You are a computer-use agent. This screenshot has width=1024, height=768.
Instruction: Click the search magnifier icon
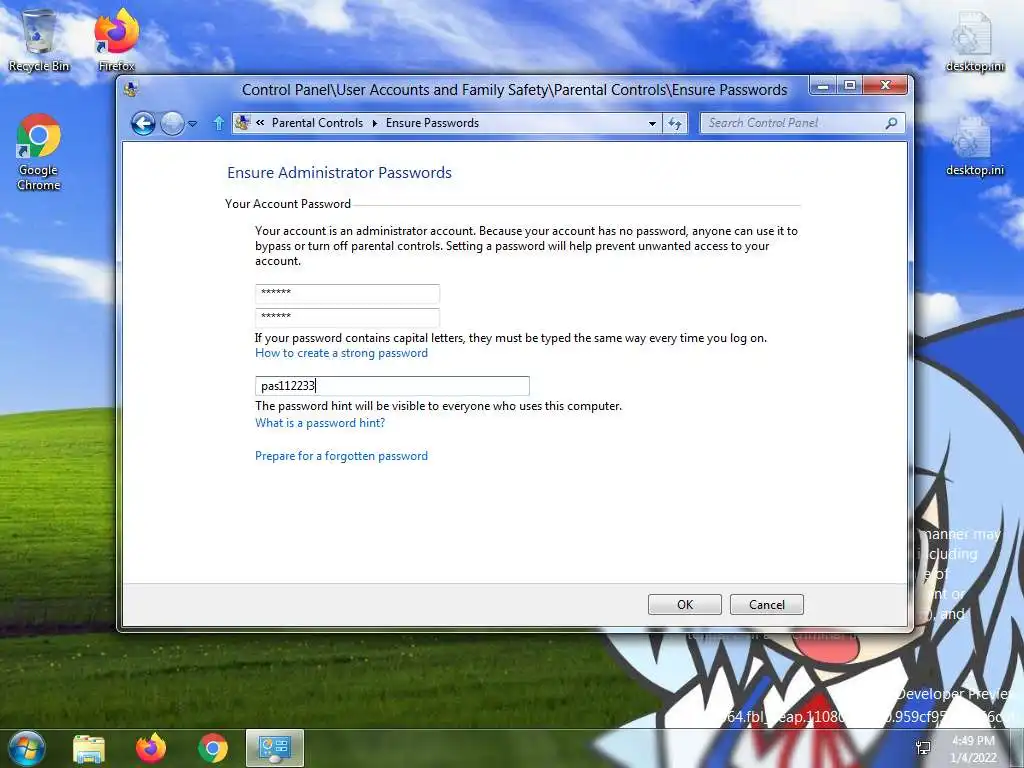point(891,123)
